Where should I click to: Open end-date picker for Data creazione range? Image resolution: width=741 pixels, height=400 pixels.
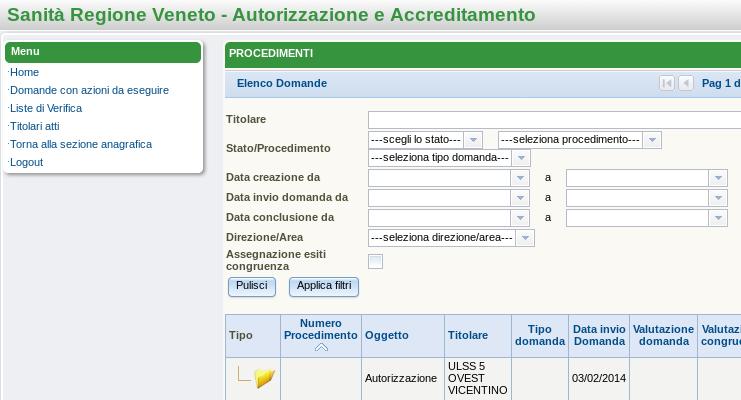(x=717, y=178)
